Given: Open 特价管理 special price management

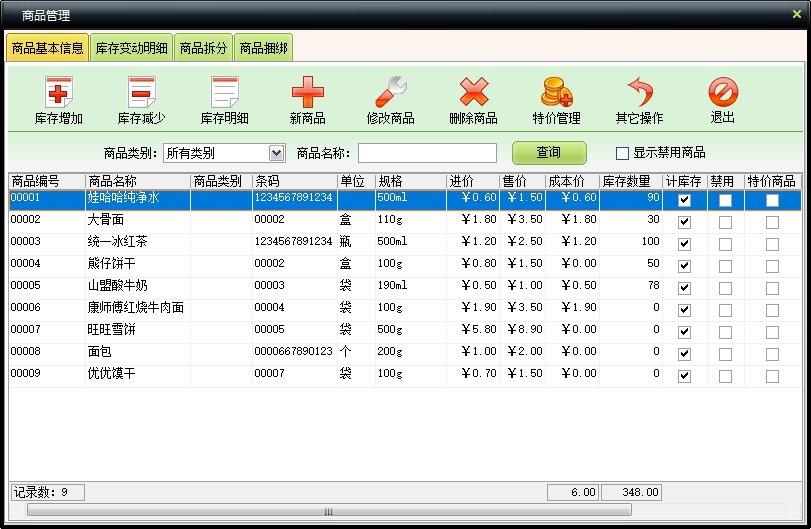Looking at the screenshot, I should coord(556,95).
